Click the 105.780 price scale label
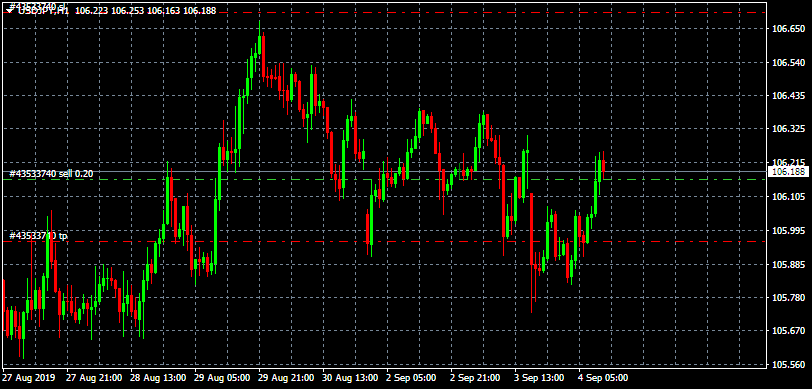This screenshot has width=812, height=389. point(787,297)
